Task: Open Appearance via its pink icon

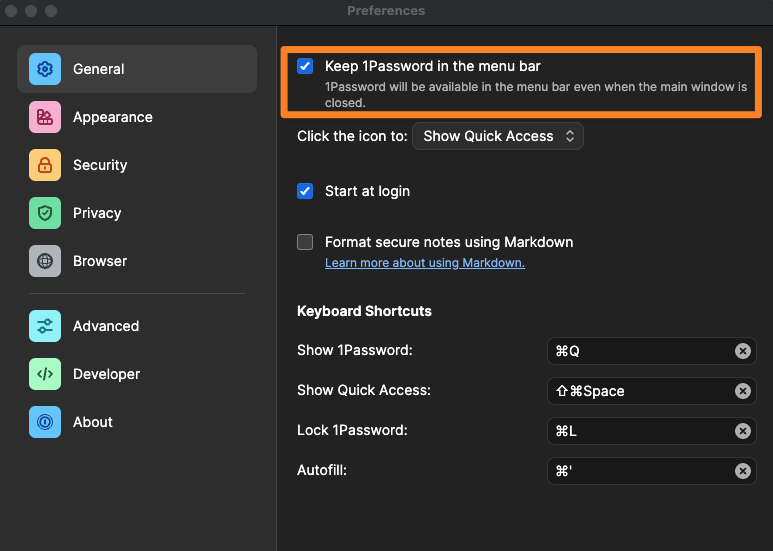Action: [x=45, y=117]
